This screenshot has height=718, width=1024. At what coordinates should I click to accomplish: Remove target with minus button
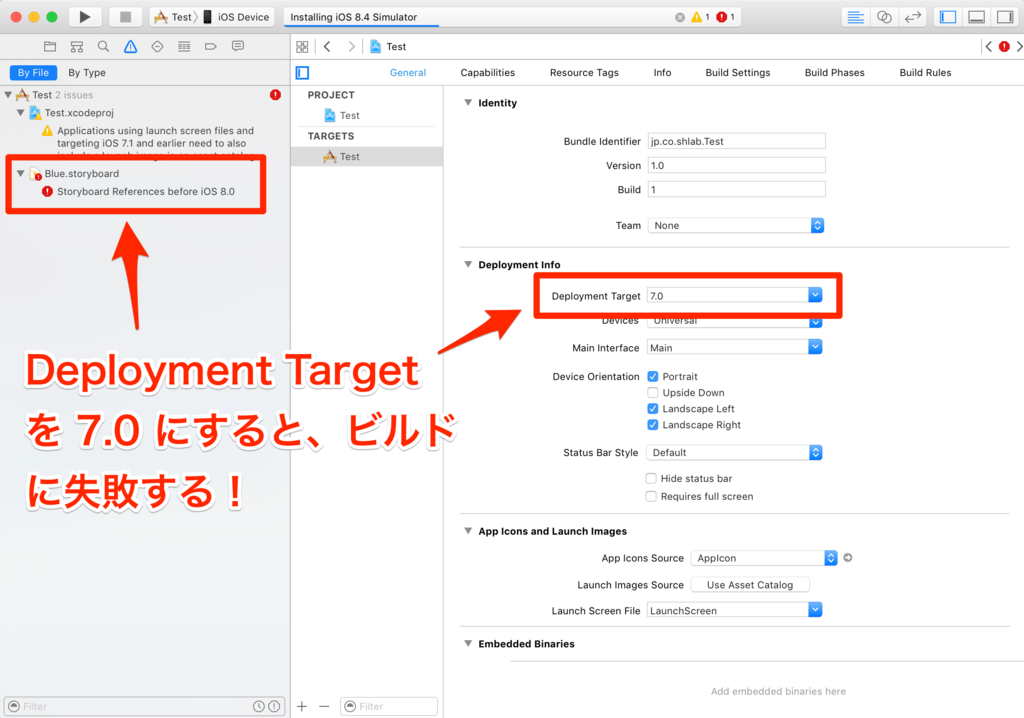(x=324, y=706)
